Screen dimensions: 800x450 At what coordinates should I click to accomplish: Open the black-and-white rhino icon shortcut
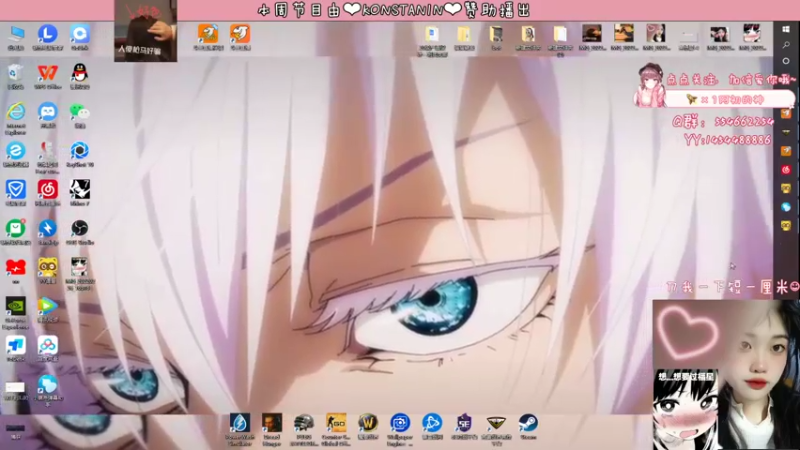pos(80,190)
